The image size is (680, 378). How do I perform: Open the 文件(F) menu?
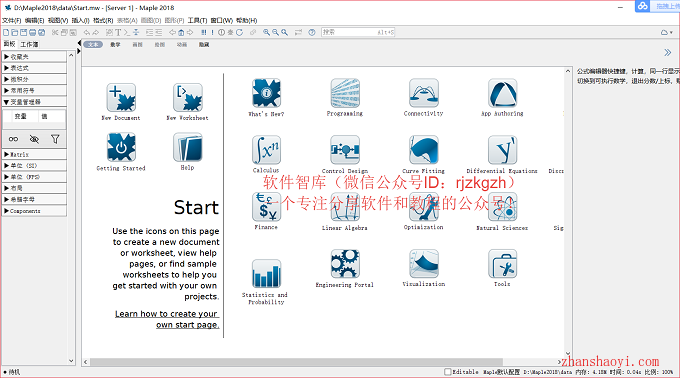point(11,20)
